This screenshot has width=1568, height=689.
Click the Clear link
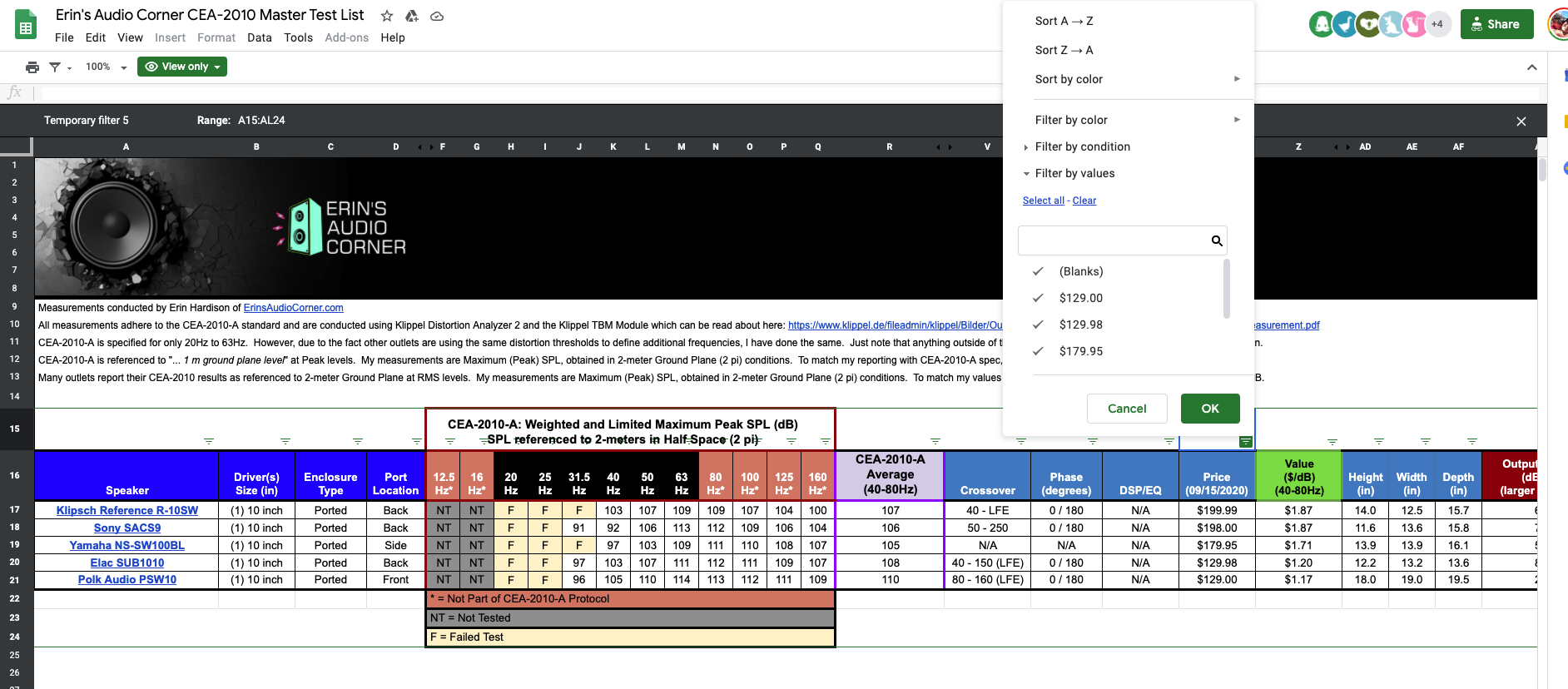point(1084,201)
